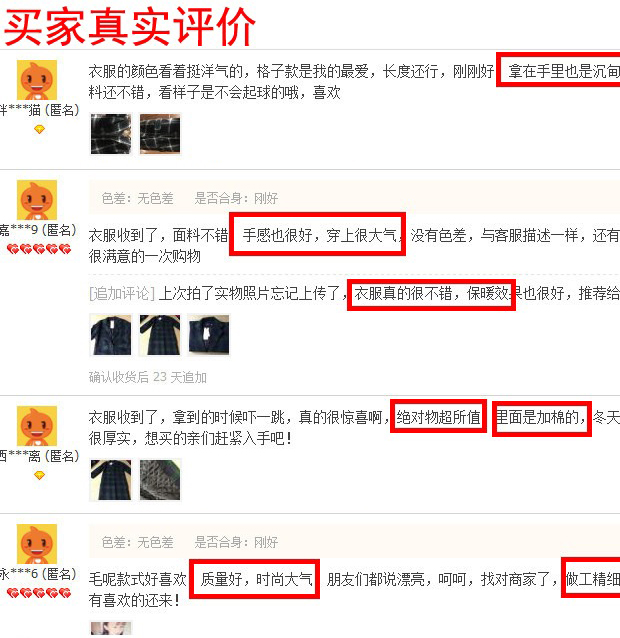Viewport: 620px width, 638px height.
Task: Open quilted lining photo in third review
Action: pos(160,480)
